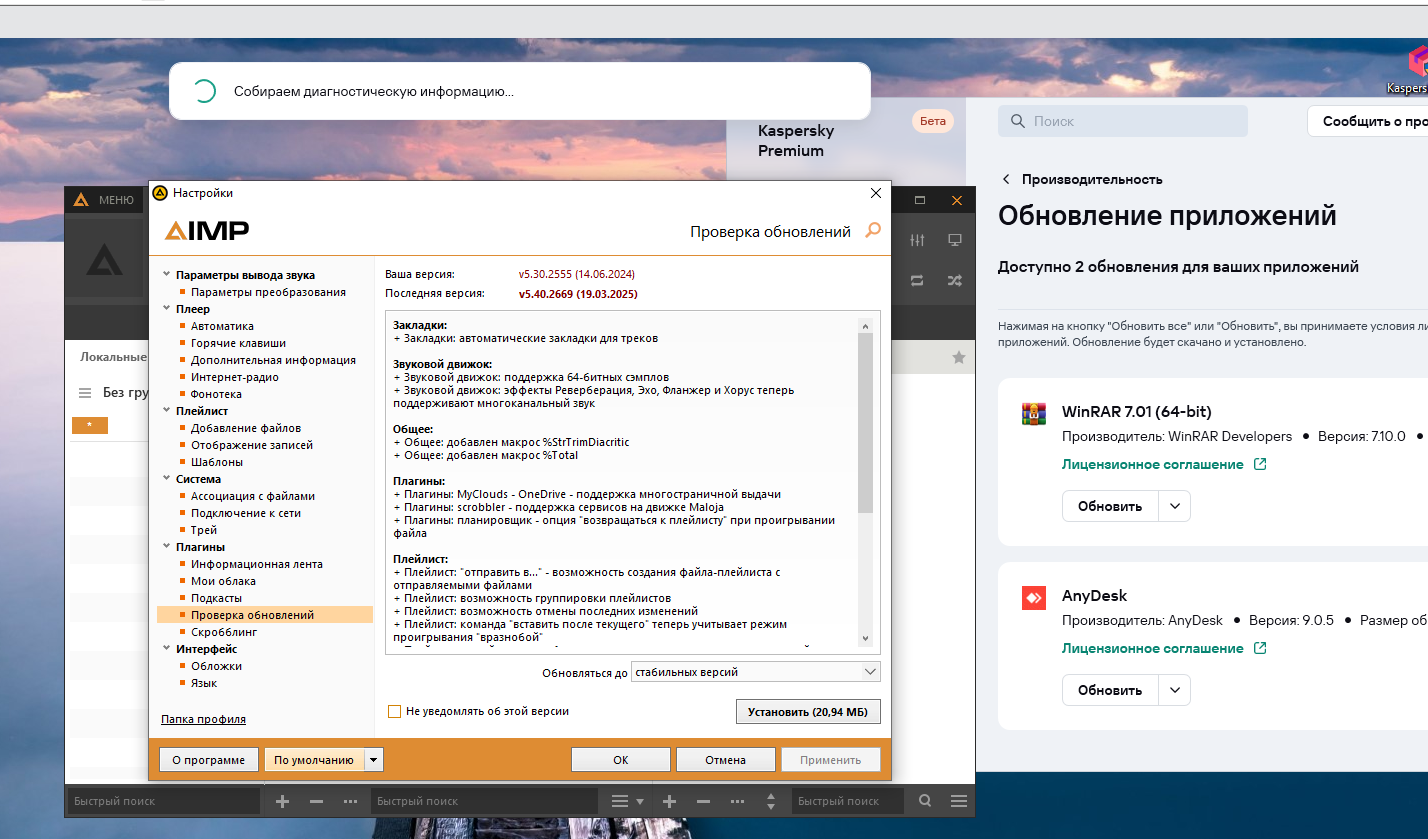Click the hamburger icon beside Без гру
The height and width of the screenshot is (839, 1428).
coord(85,393)
